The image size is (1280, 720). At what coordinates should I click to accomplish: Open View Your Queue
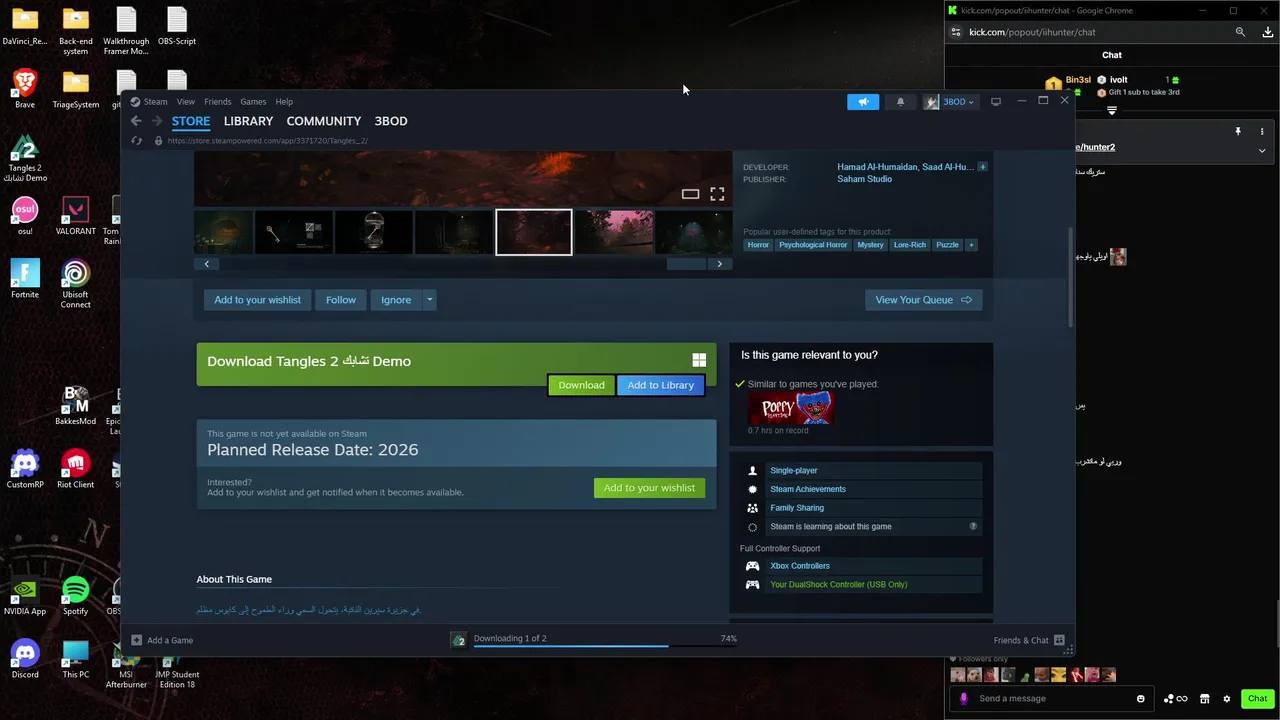tap(923, 300)
